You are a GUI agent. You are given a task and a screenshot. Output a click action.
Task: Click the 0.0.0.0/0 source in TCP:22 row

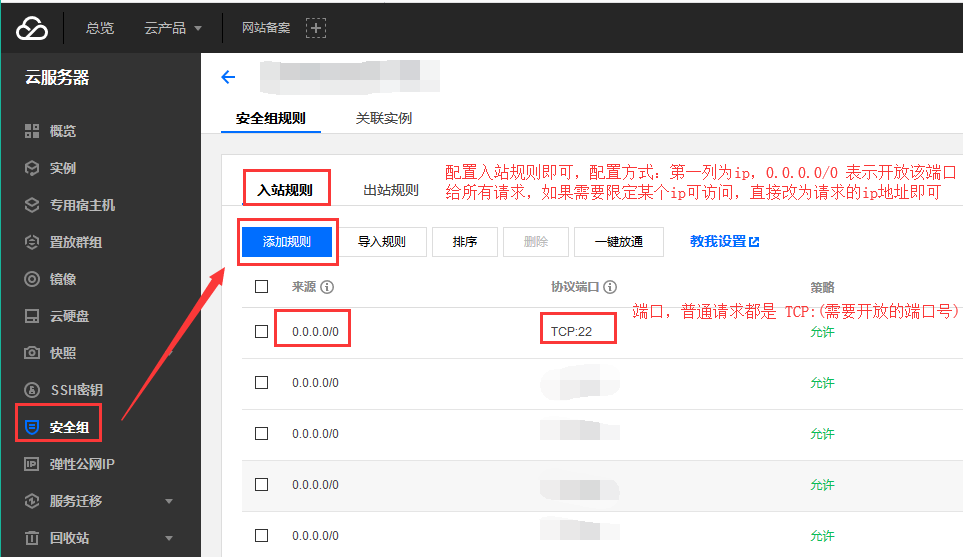click(315, 332)
